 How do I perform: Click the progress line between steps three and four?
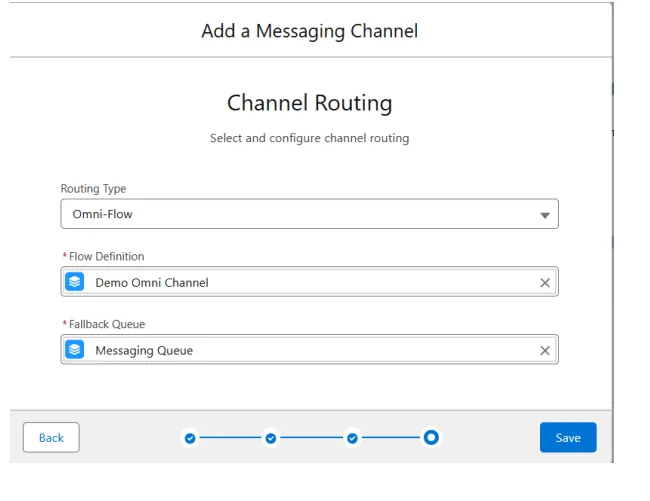392,437
